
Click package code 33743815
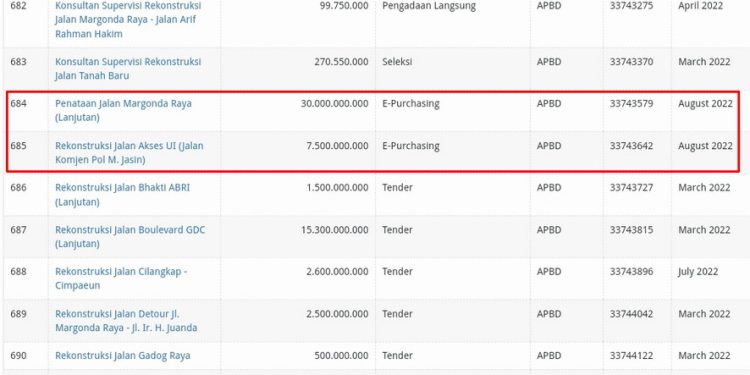point(631,230)
